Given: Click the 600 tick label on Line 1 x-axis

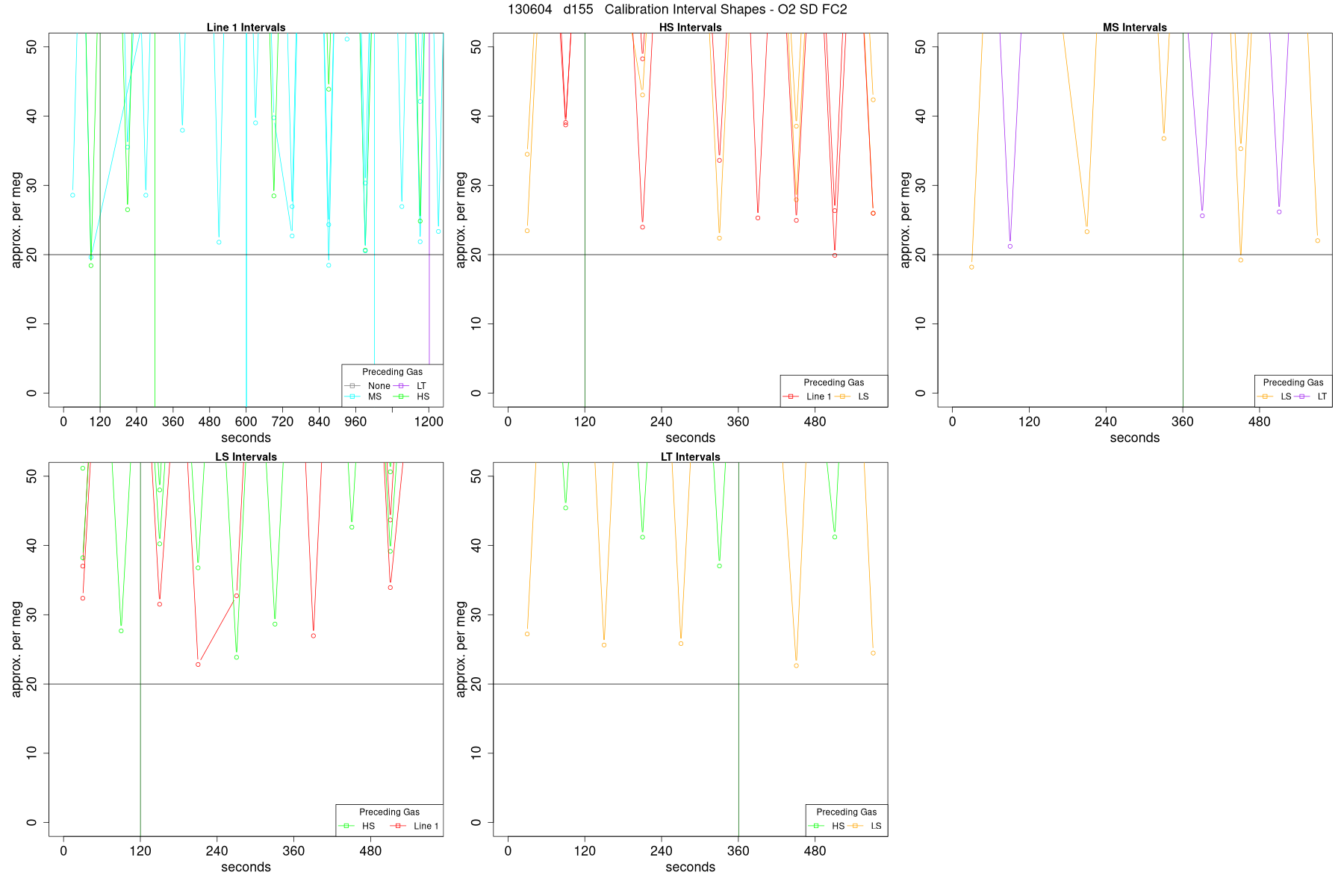Looking at the screenshot, I should click(246, 422).
